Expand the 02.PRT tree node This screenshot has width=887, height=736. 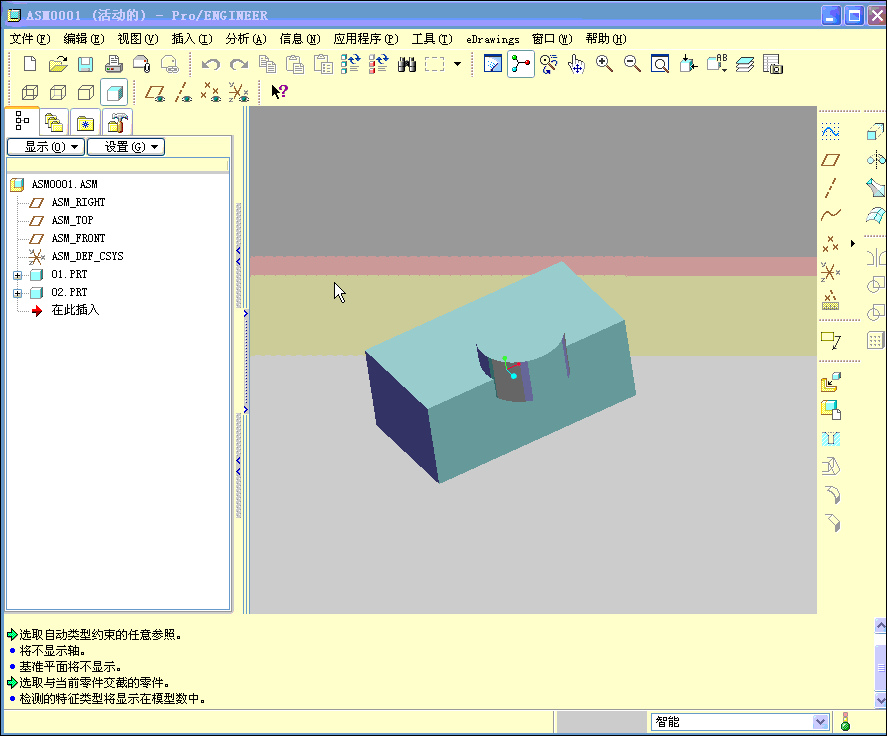pyautogui.click(x=18, y=293)
